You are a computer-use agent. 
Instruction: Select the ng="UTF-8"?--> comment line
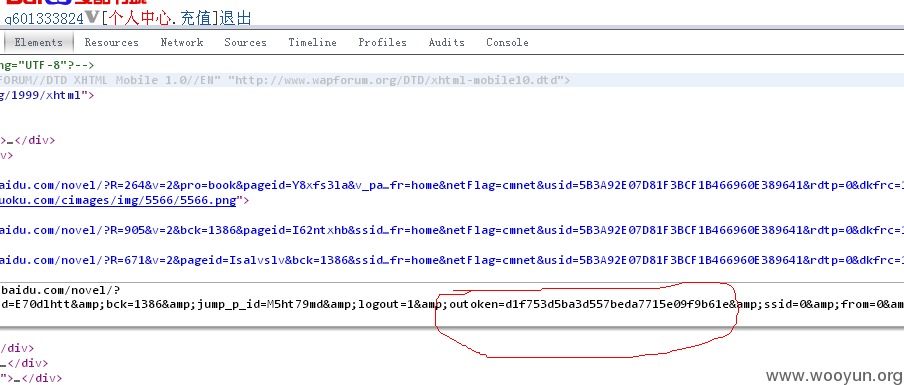pyautogui.click(x=47, y=66)
